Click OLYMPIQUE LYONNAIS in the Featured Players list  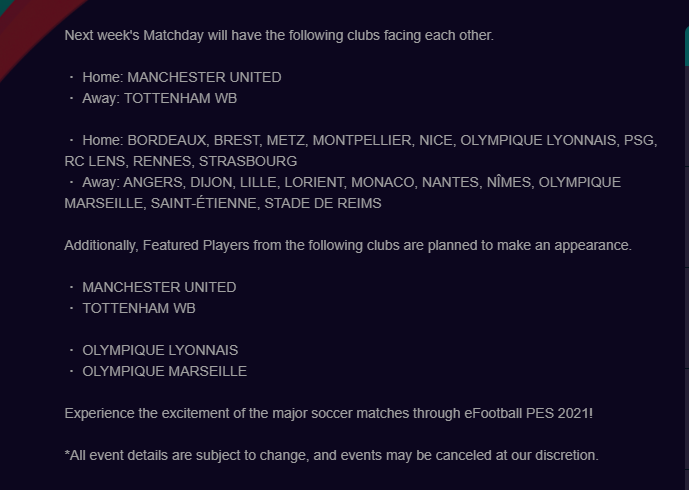160,350
